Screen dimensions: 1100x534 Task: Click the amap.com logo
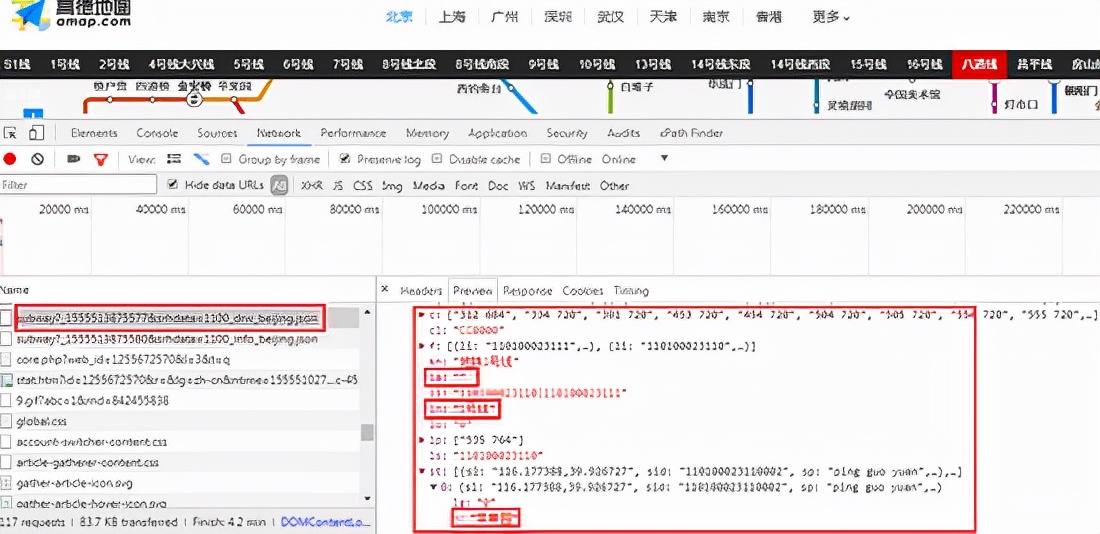[x=72, y=15]
